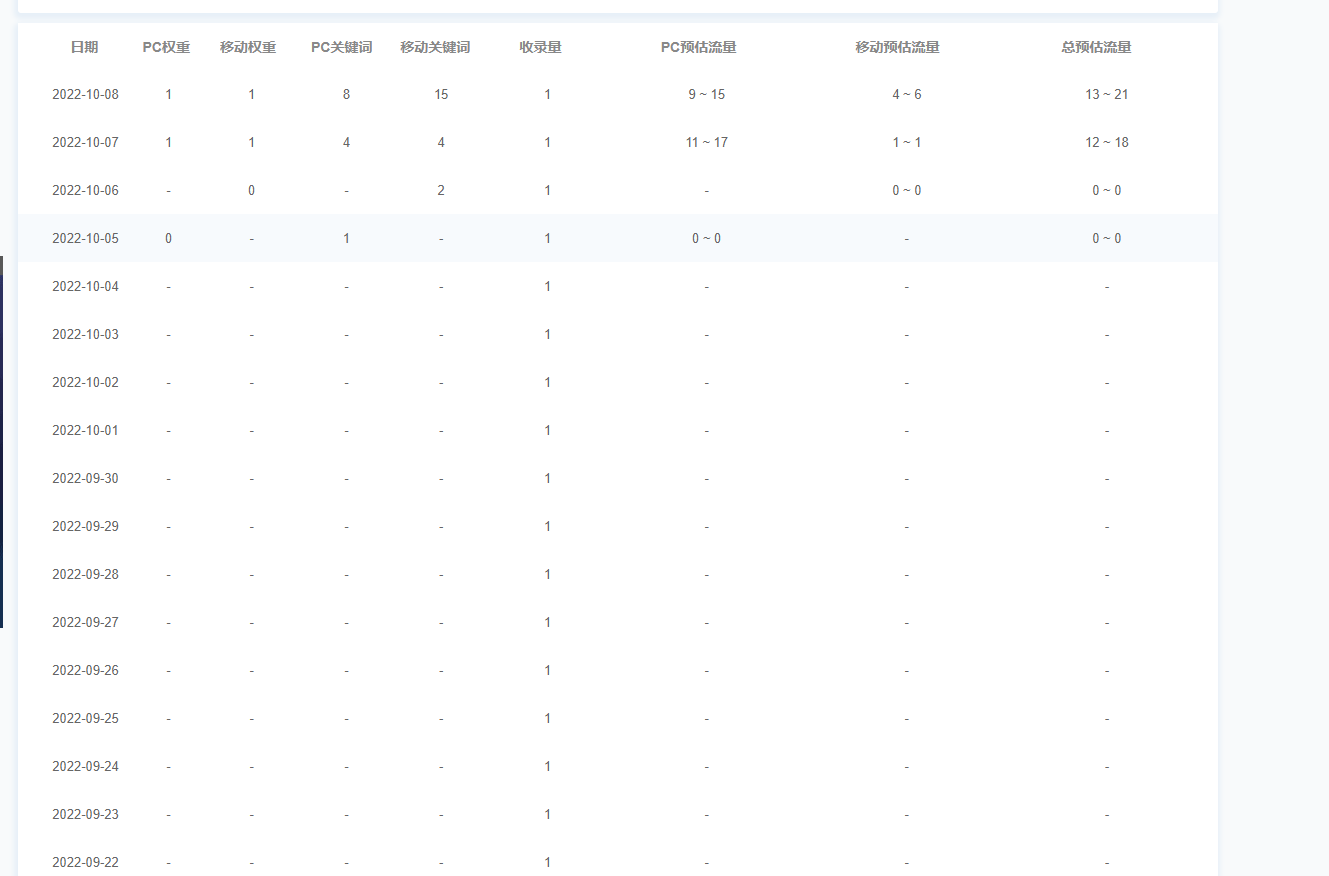
Task: Select the date cell 2022-10-06
Action: pyautogui.click(x=85, y=190)
